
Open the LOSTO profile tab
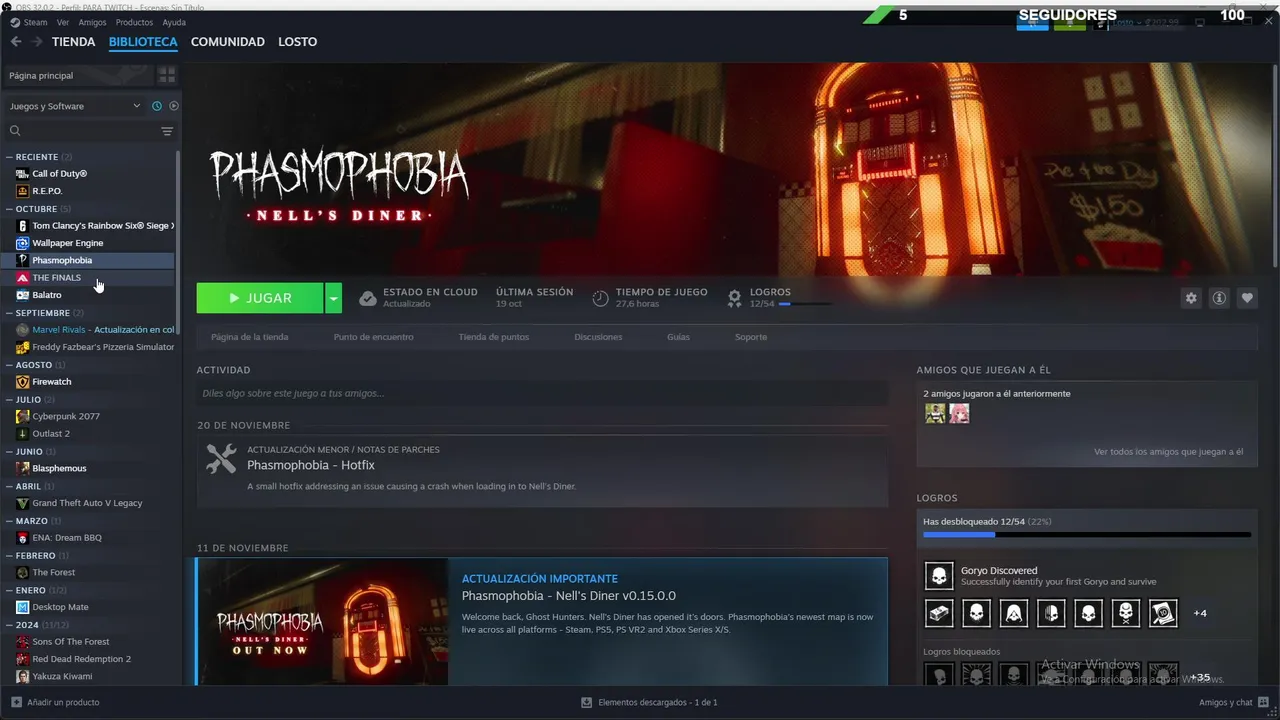pos(297,42)
